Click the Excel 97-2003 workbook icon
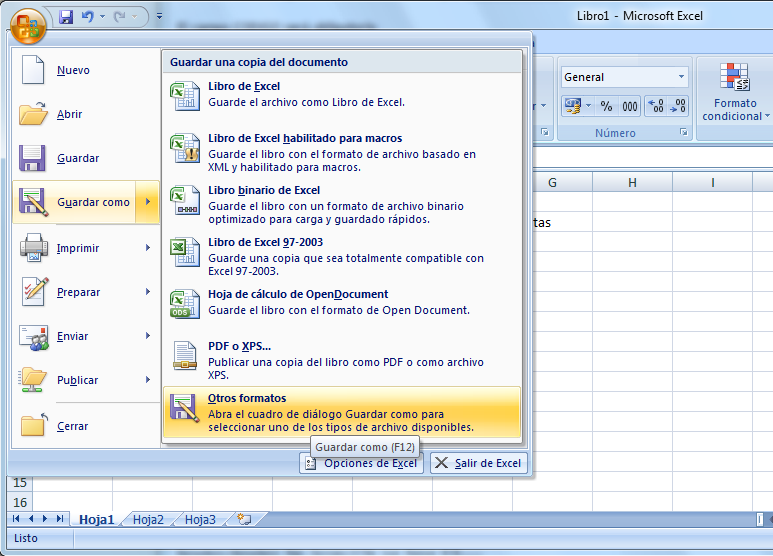The height and width of the screenshot is (556, 773). pos(185,252)
